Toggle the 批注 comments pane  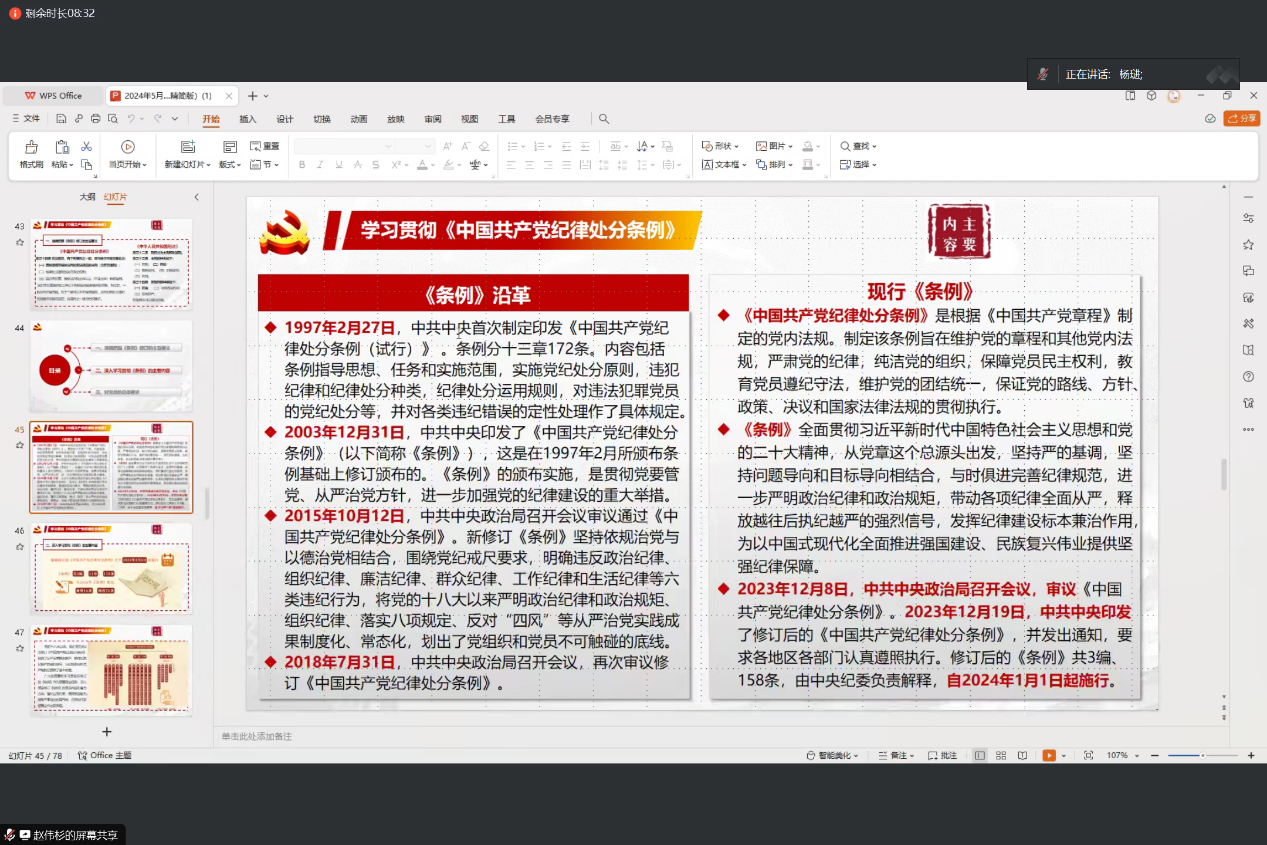(x=942, y=755)
